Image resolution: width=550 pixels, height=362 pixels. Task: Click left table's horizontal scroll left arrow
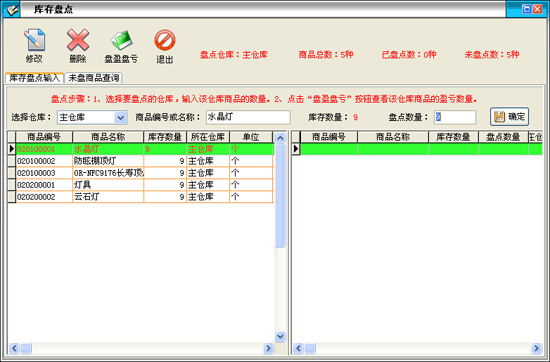click(x=14, y=348)
